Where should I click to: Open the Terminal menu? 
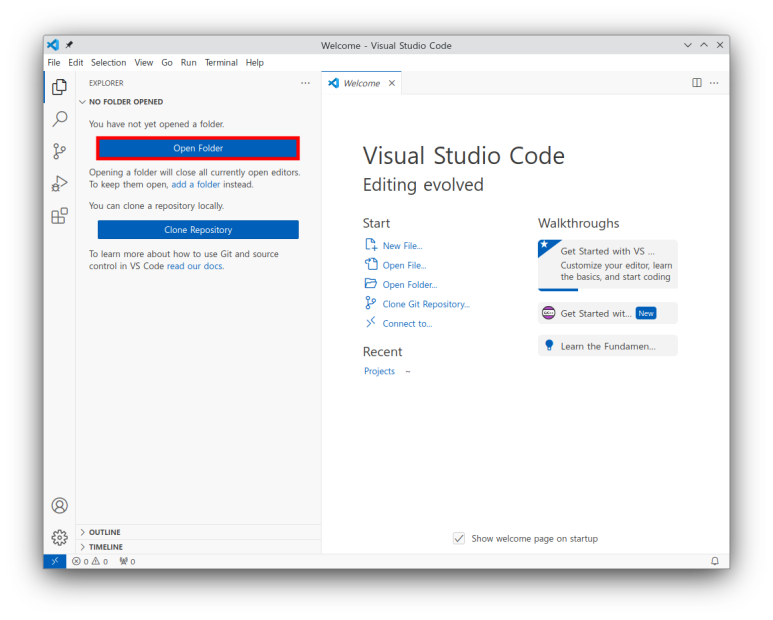[221, 63]
